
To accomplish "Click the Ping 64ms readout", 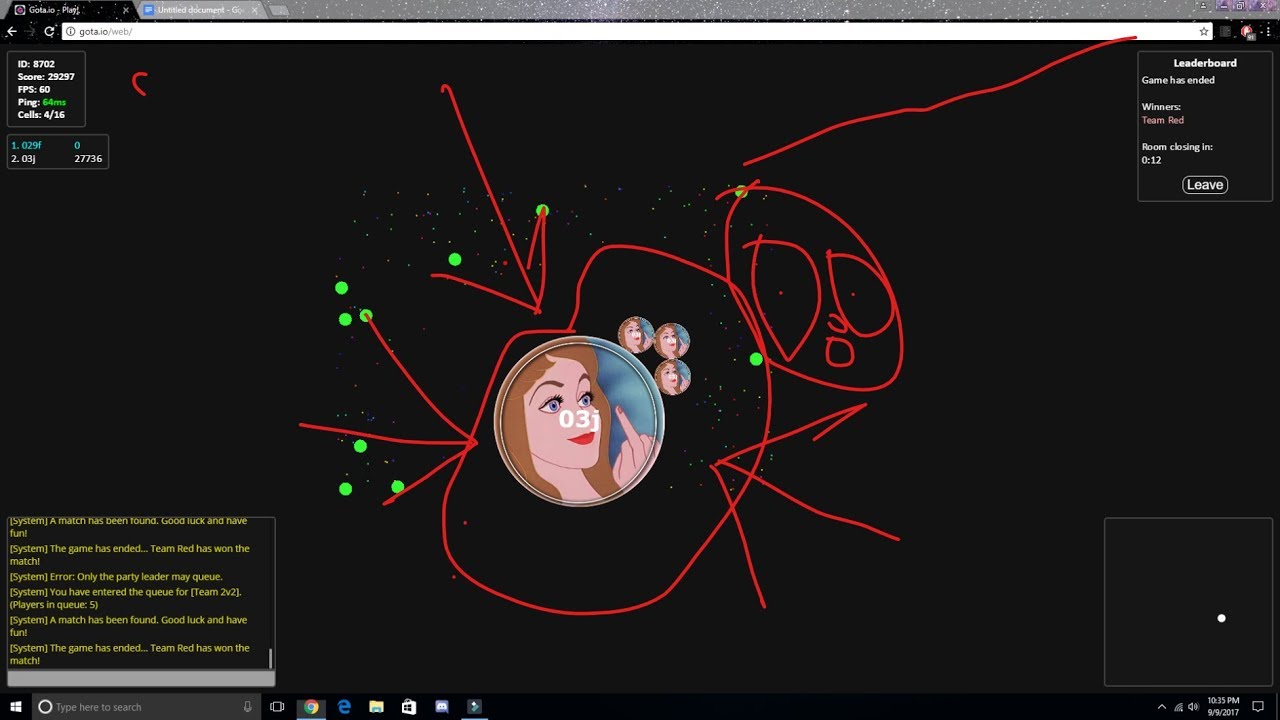I will (42, 102).
